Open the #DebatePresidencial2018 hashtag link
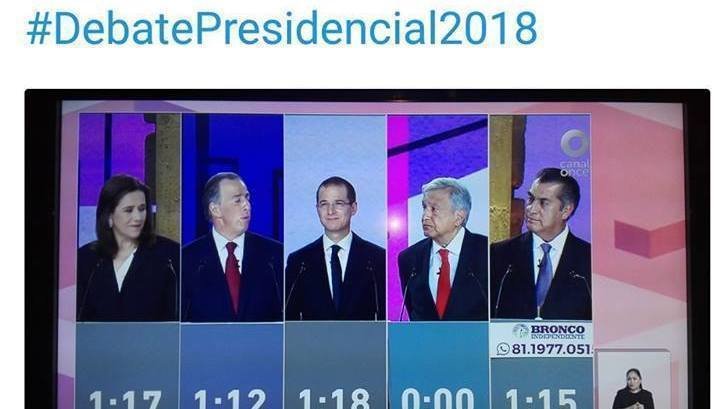The height and width of the screenshot is (409, 728). coord(282,28)
